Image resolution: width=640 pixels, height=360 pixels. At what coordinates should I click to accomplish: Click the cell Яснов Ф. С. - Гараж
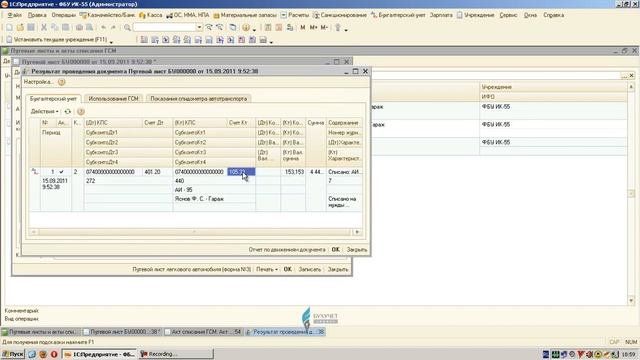[214, 199]
